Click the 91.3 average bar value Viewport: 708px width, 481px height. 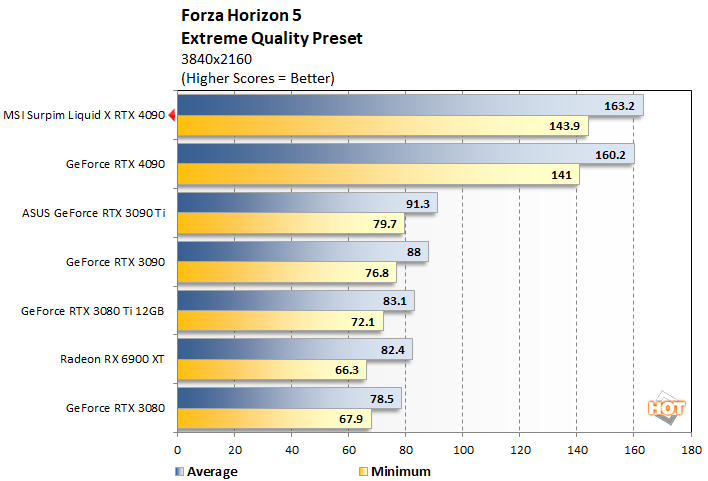418,204
